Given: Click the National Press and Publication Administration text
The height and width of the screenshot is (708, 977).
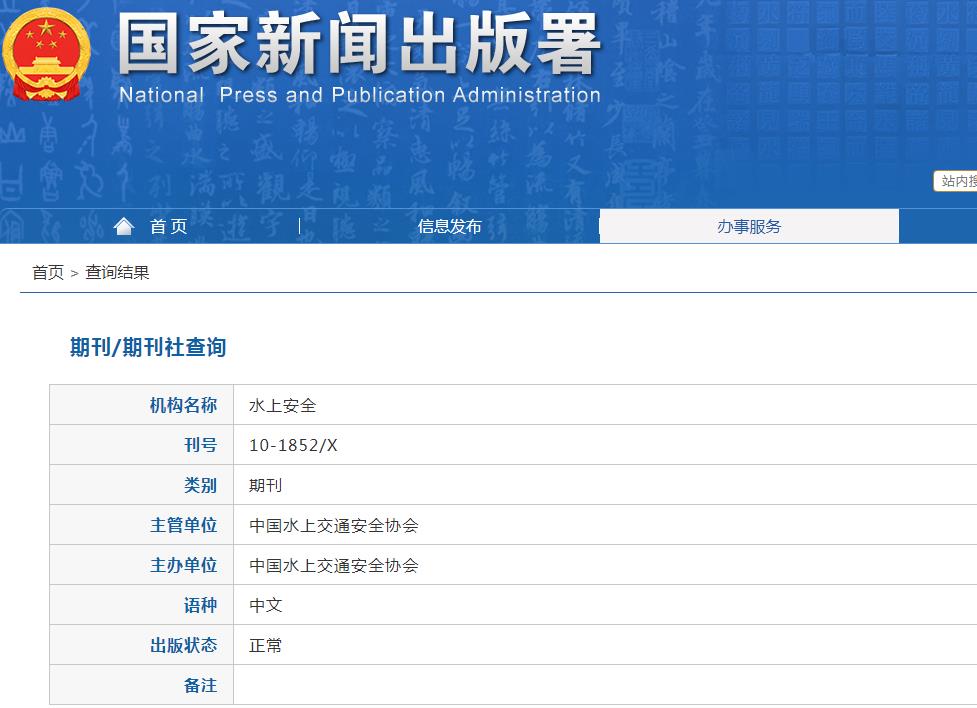Looking at the screenshot, I should click(x=359, y=96).
